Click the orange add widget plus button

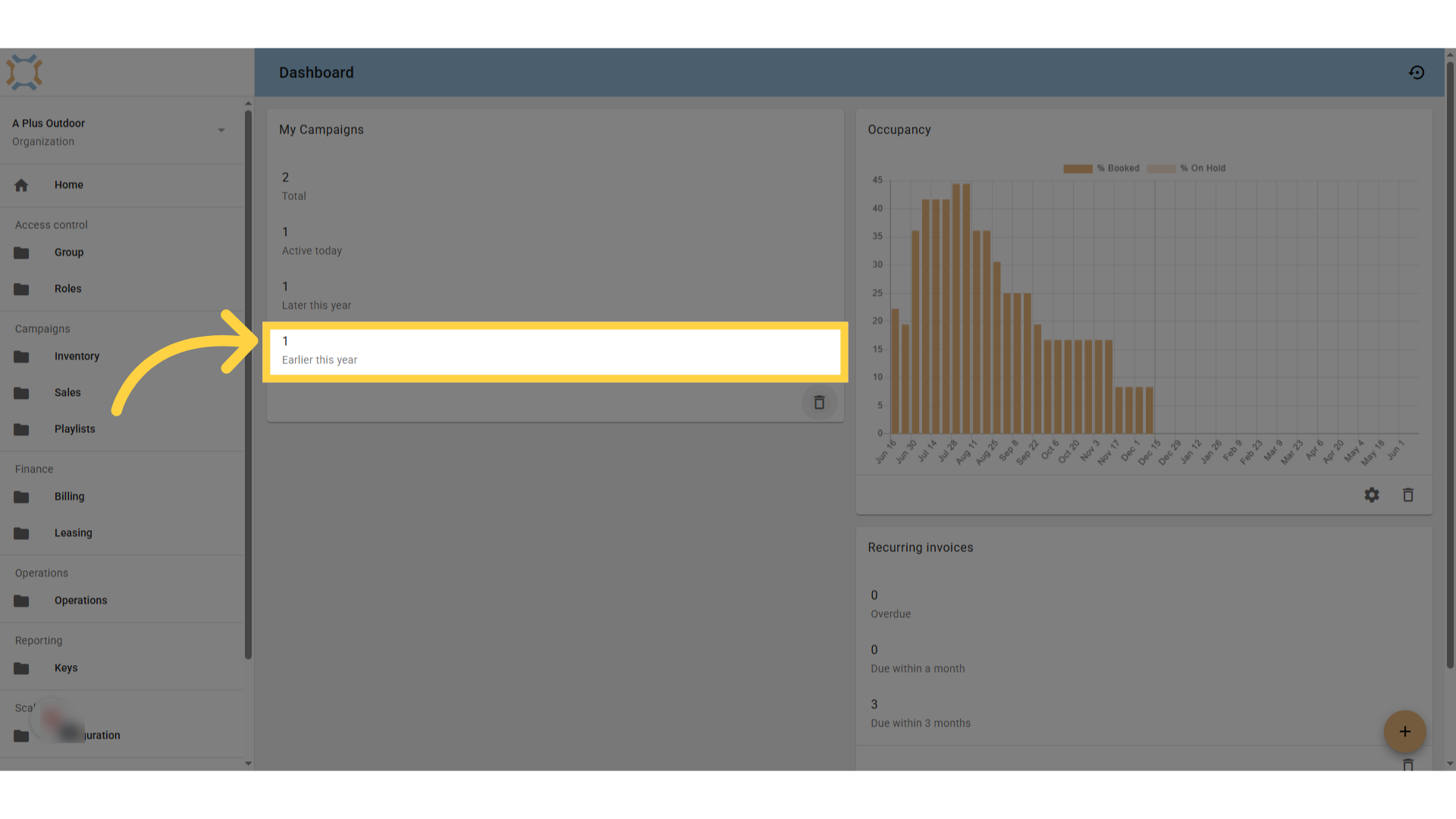1404,732
